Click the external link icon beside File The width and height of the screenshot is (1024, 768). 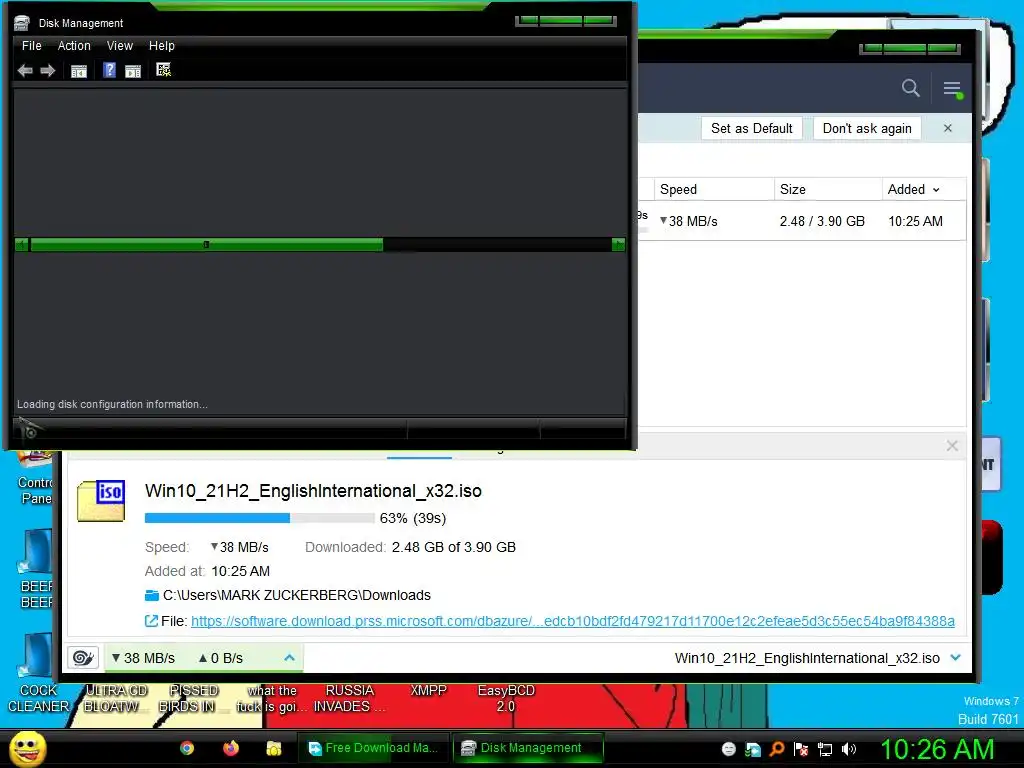[151, 620]
